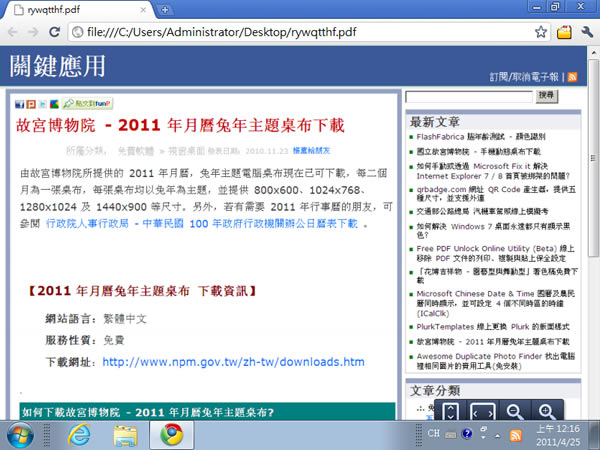This screenshot has height=450, width=600.
Task: Click the 最新文章 sidebar heading
Action: [435, 122]
